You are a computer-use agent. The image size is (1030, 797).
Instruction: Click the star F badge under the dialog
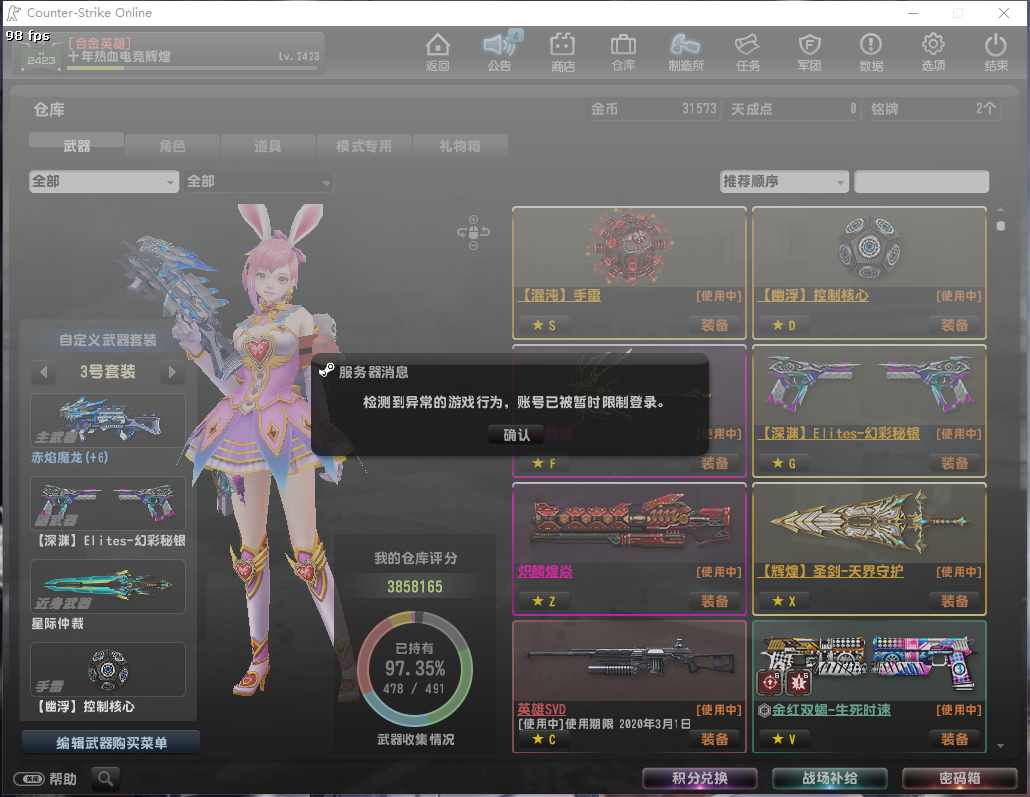pos(544,463)
